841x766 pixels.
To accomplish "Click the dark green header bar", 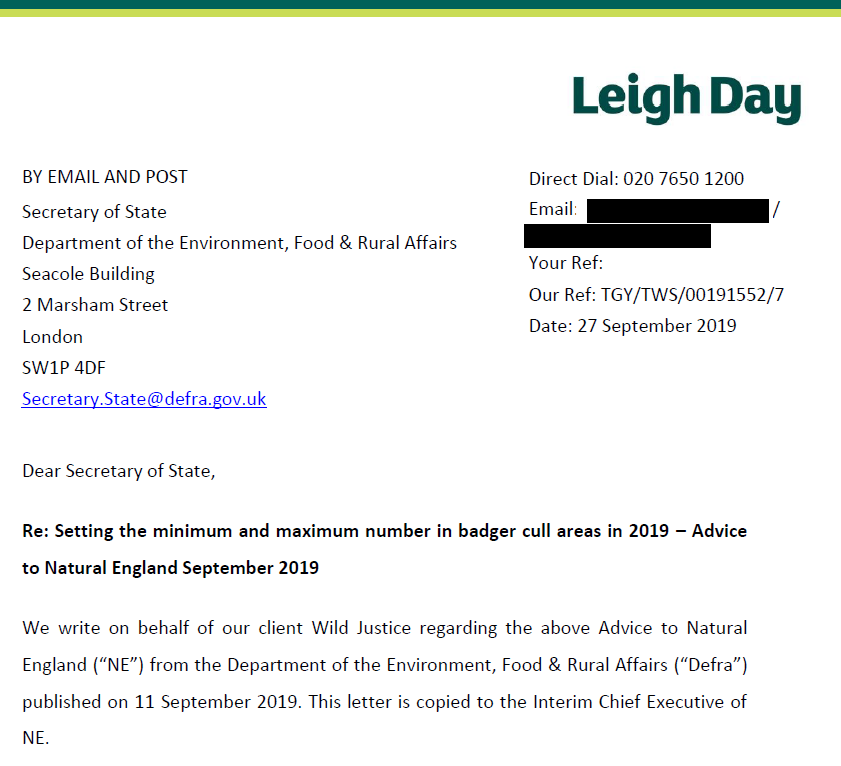I will click(420, 4).
